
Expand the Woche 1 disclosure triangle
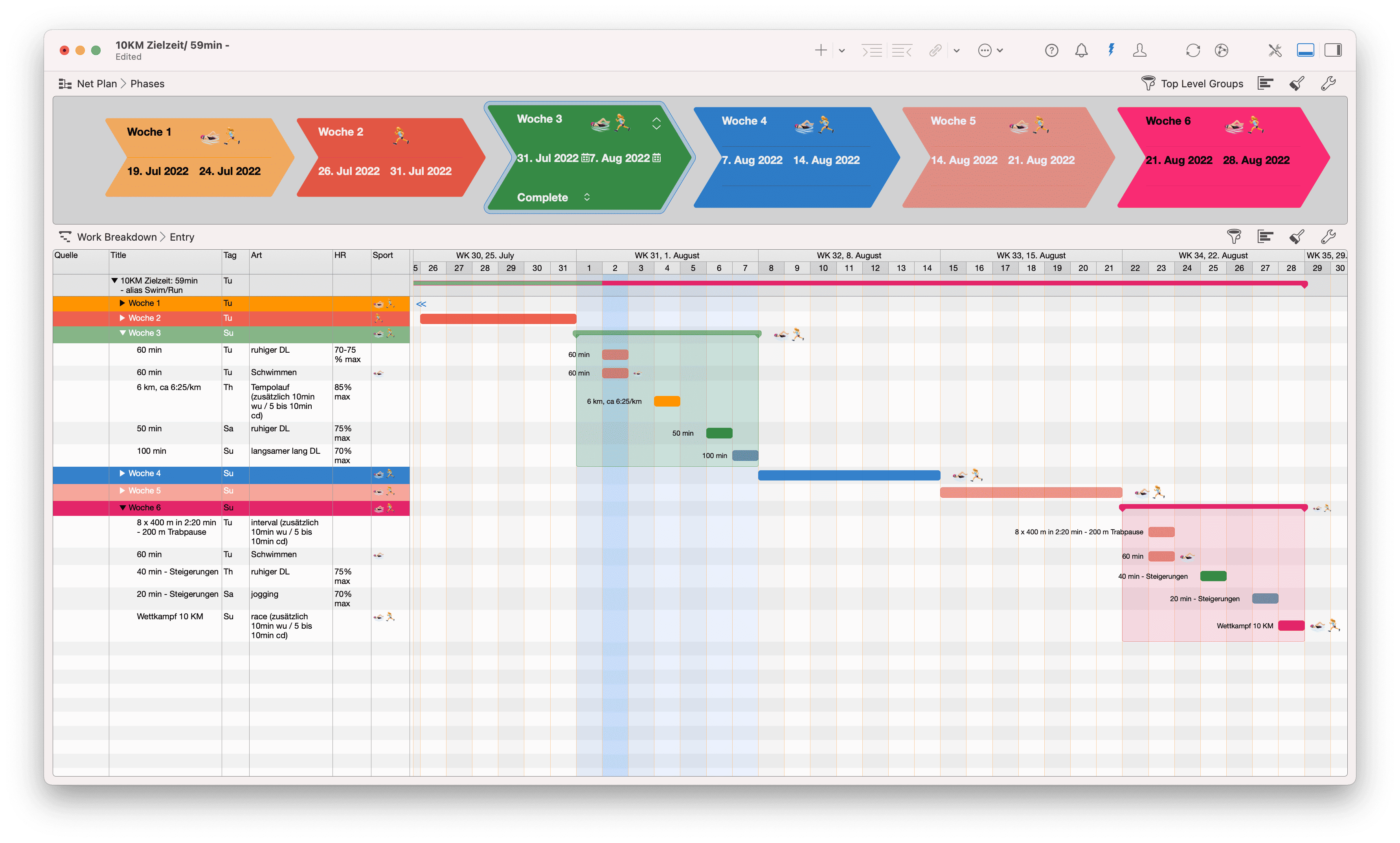click(x=123, y=303)
